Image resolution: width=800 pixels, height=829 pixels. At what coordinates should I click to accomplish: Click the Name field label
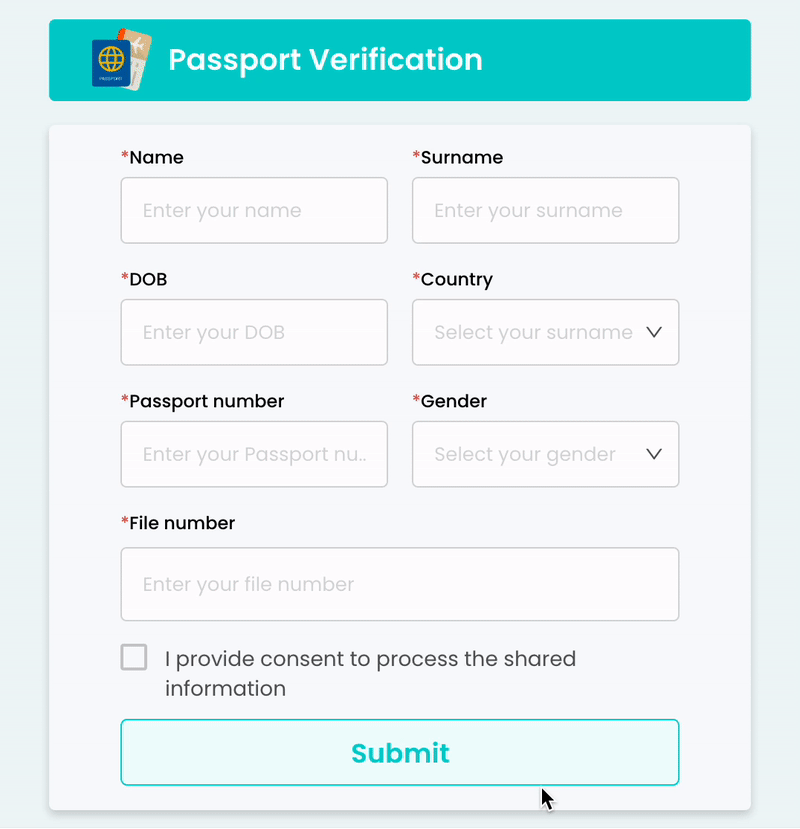click(x=156, y=158)
